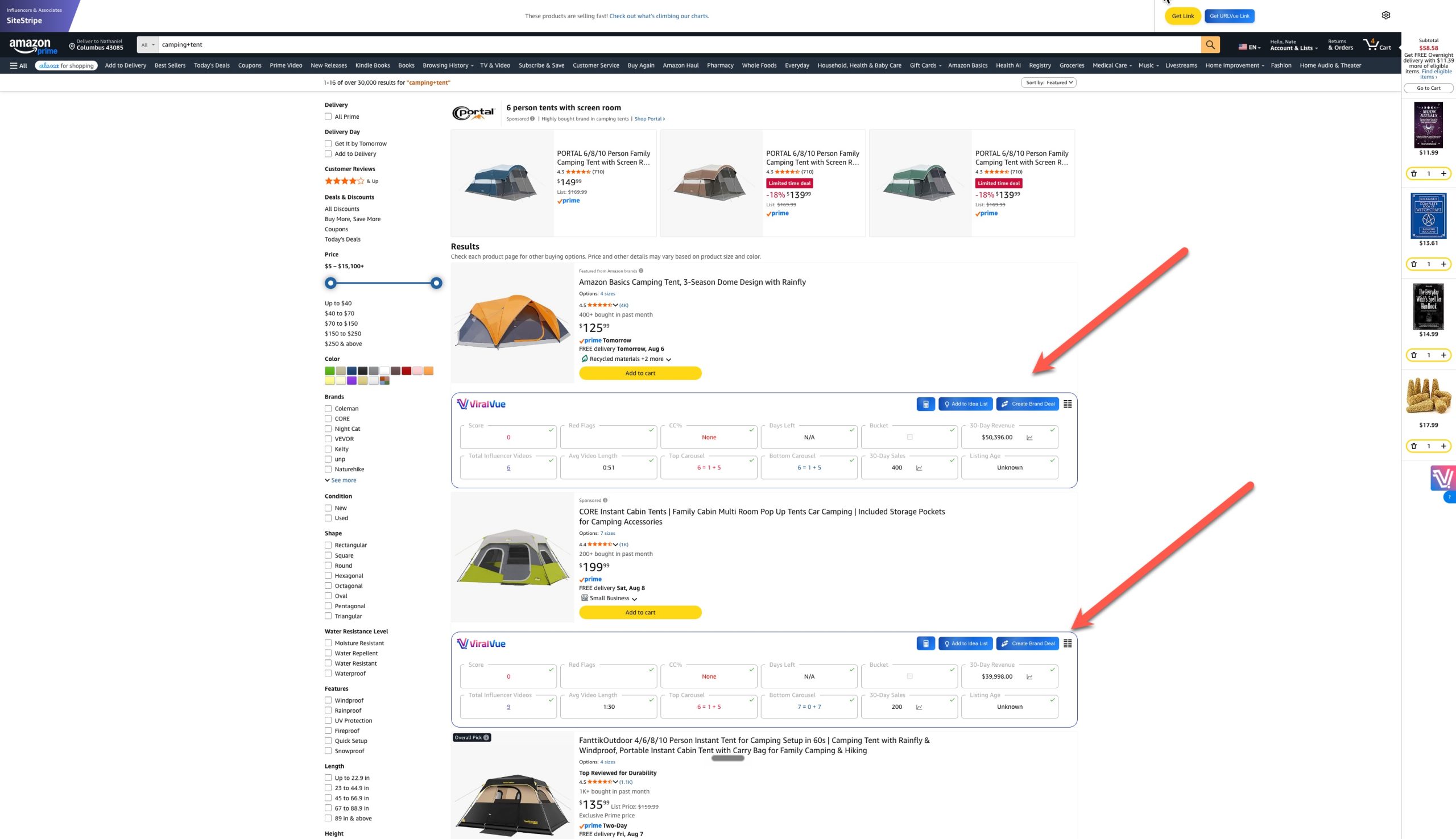Select Whole Foods in the nav bar
The height and width of the screenshot is (839, 1456).
pyautogui.click(x=759, y=66)
